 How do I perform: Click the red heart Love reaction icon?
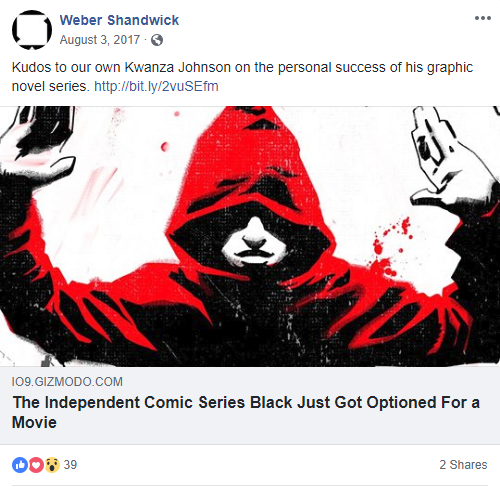coord(36,465)
